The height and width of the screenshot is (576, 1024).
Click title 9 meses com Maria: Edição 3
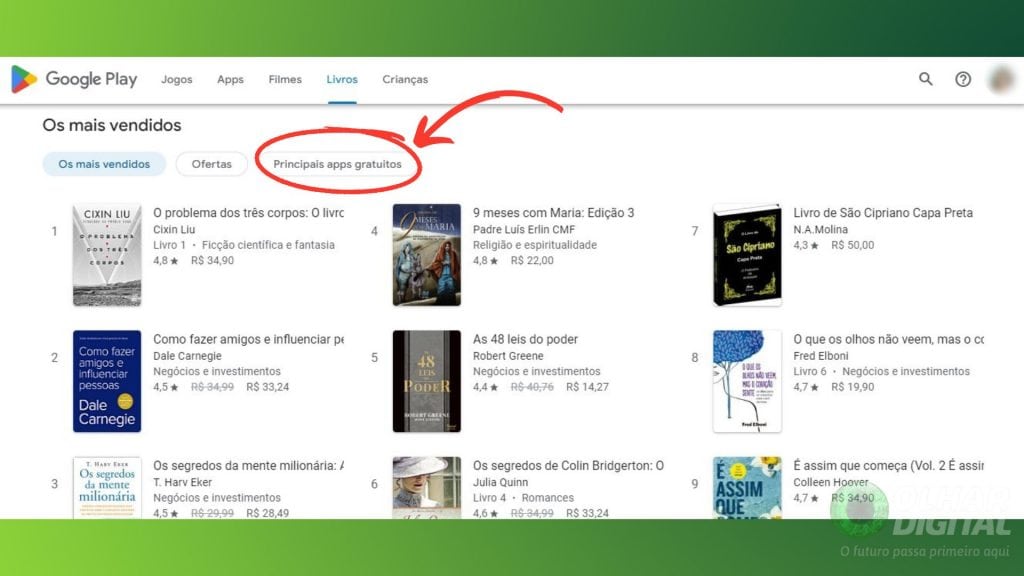[x=553, y=213]
